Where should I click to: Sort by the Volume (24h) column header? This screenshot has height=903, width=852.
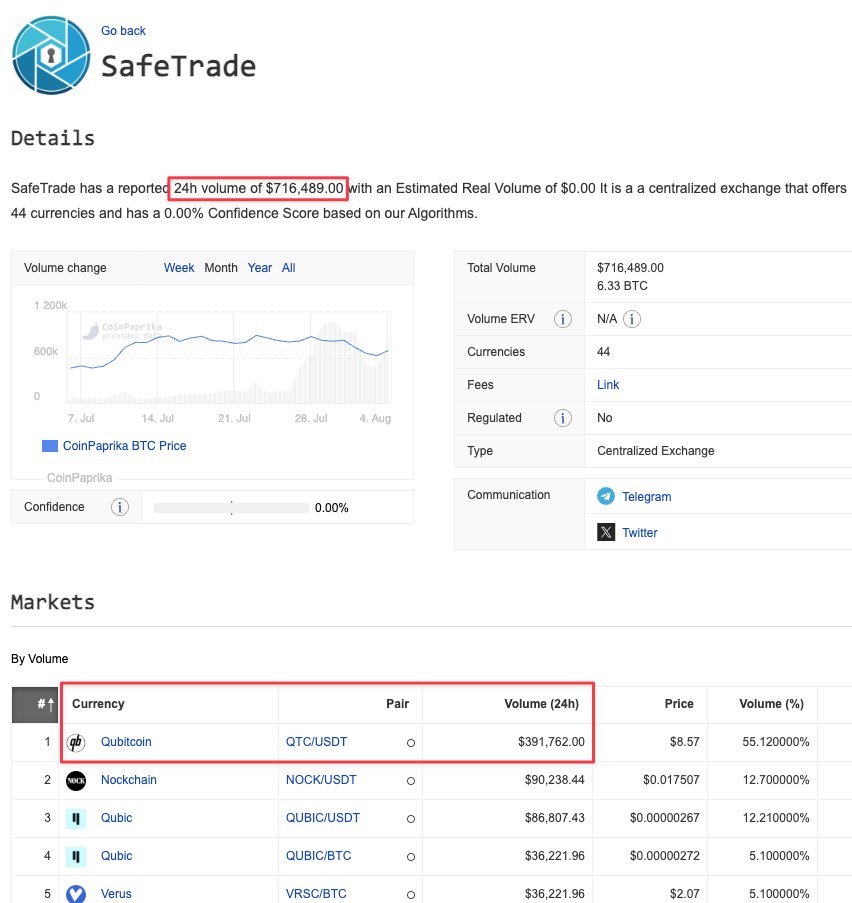click(541, 704)
